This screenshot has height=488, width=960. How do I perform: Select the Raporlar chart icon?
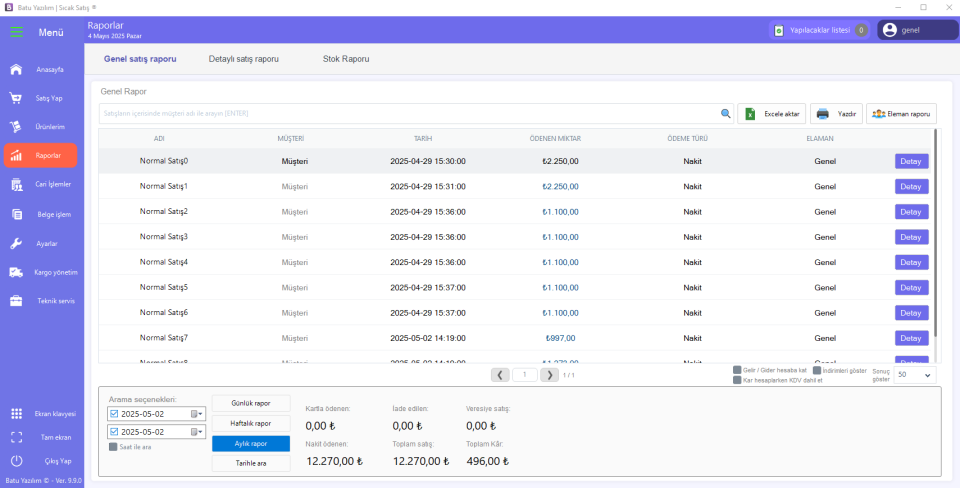16,156
